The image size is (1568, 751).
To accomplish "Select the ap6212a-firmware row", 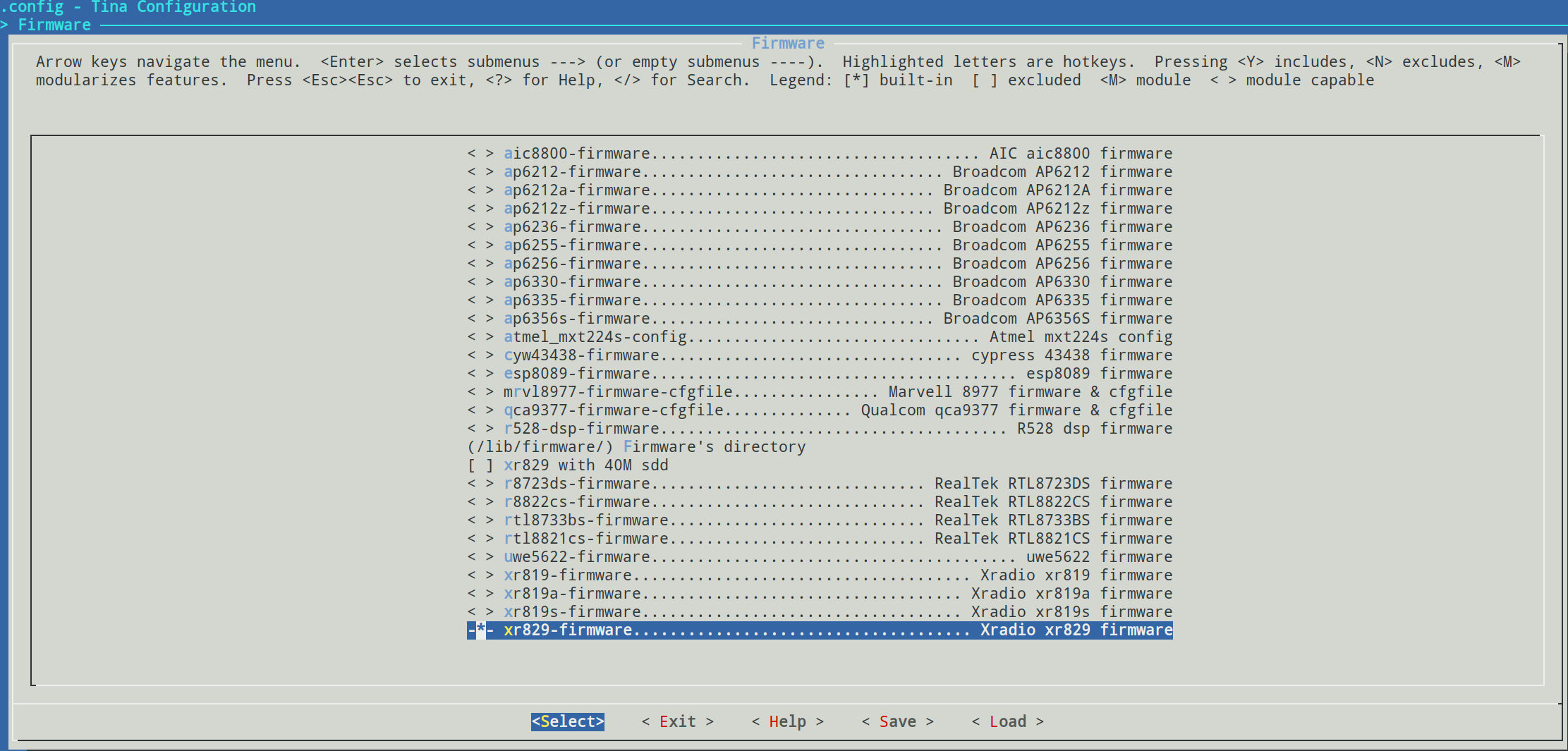I will coord(820,190).
